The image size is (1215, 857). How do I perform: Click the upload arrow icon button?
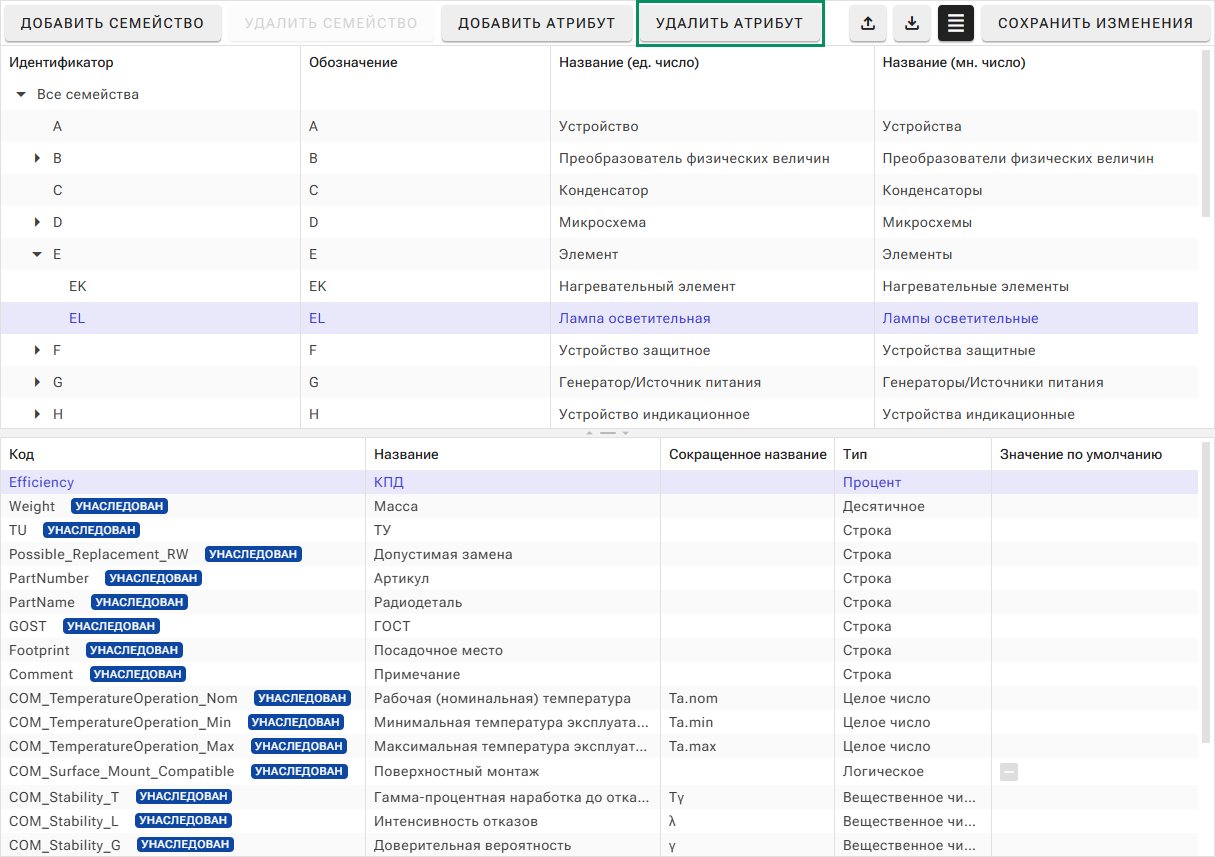868,23
